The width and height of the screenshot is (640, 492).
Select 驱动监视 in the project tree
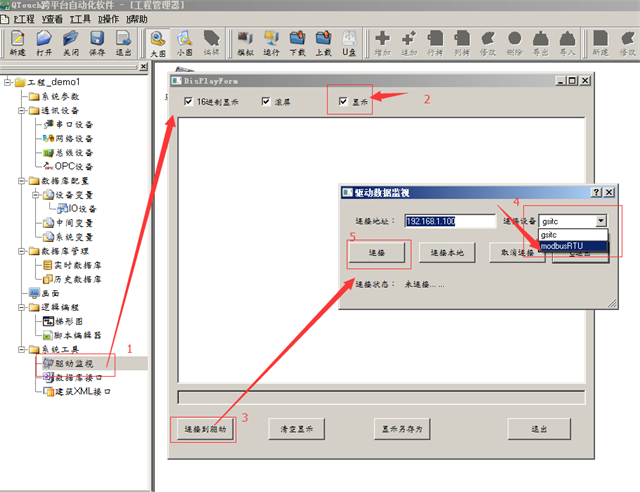[74, 363]
